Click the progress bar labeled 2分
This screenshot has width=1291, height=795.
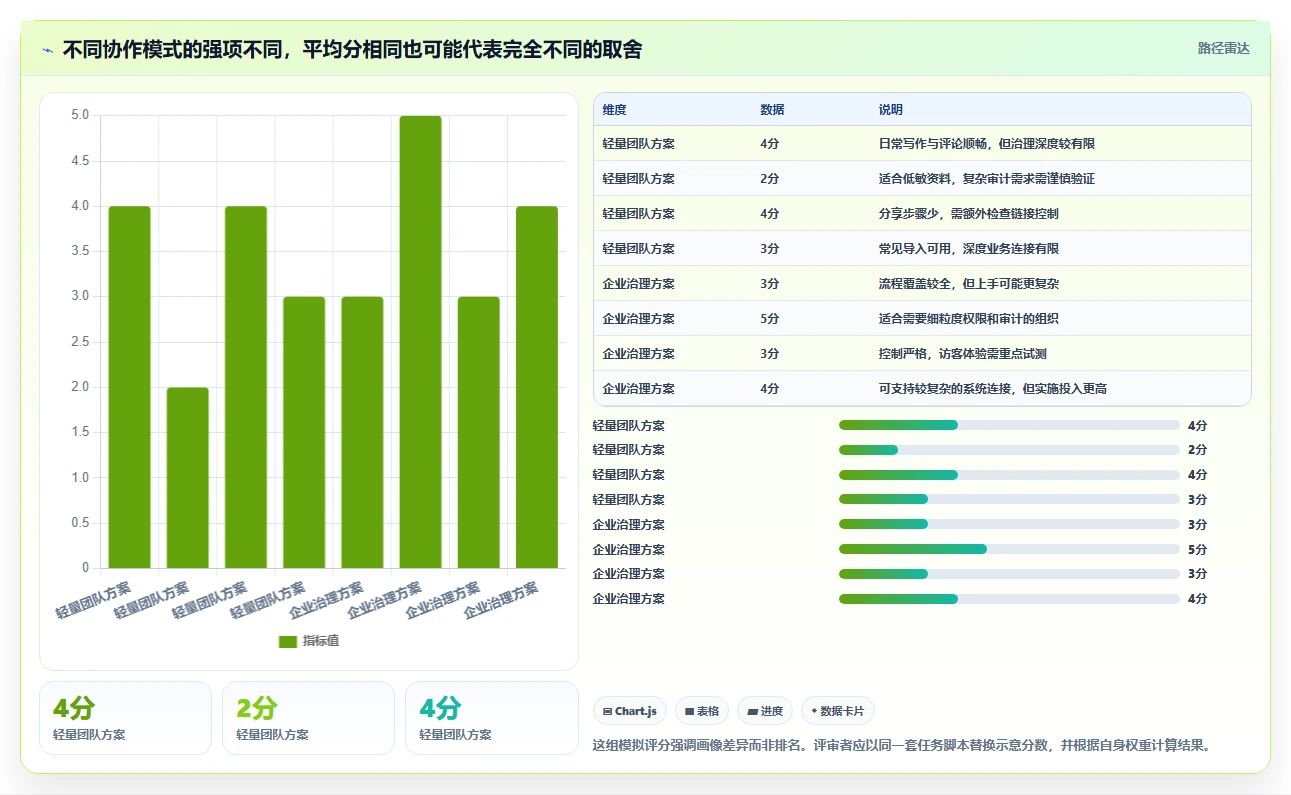pos(1009,450)
